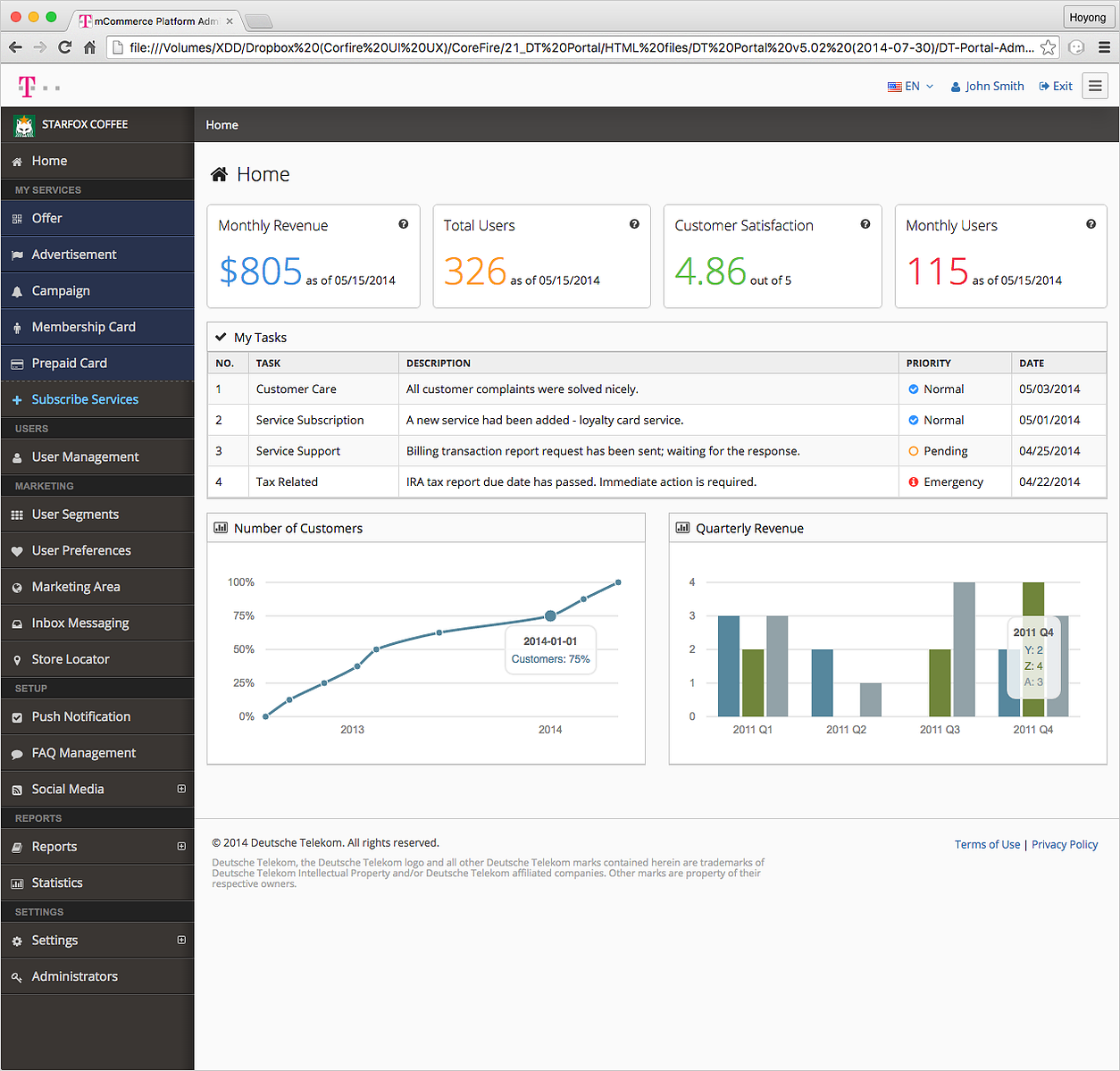Click Subscribe Services link in sidebar
The width and height of the screenshot is (1120, 1071).
(97, 399)
